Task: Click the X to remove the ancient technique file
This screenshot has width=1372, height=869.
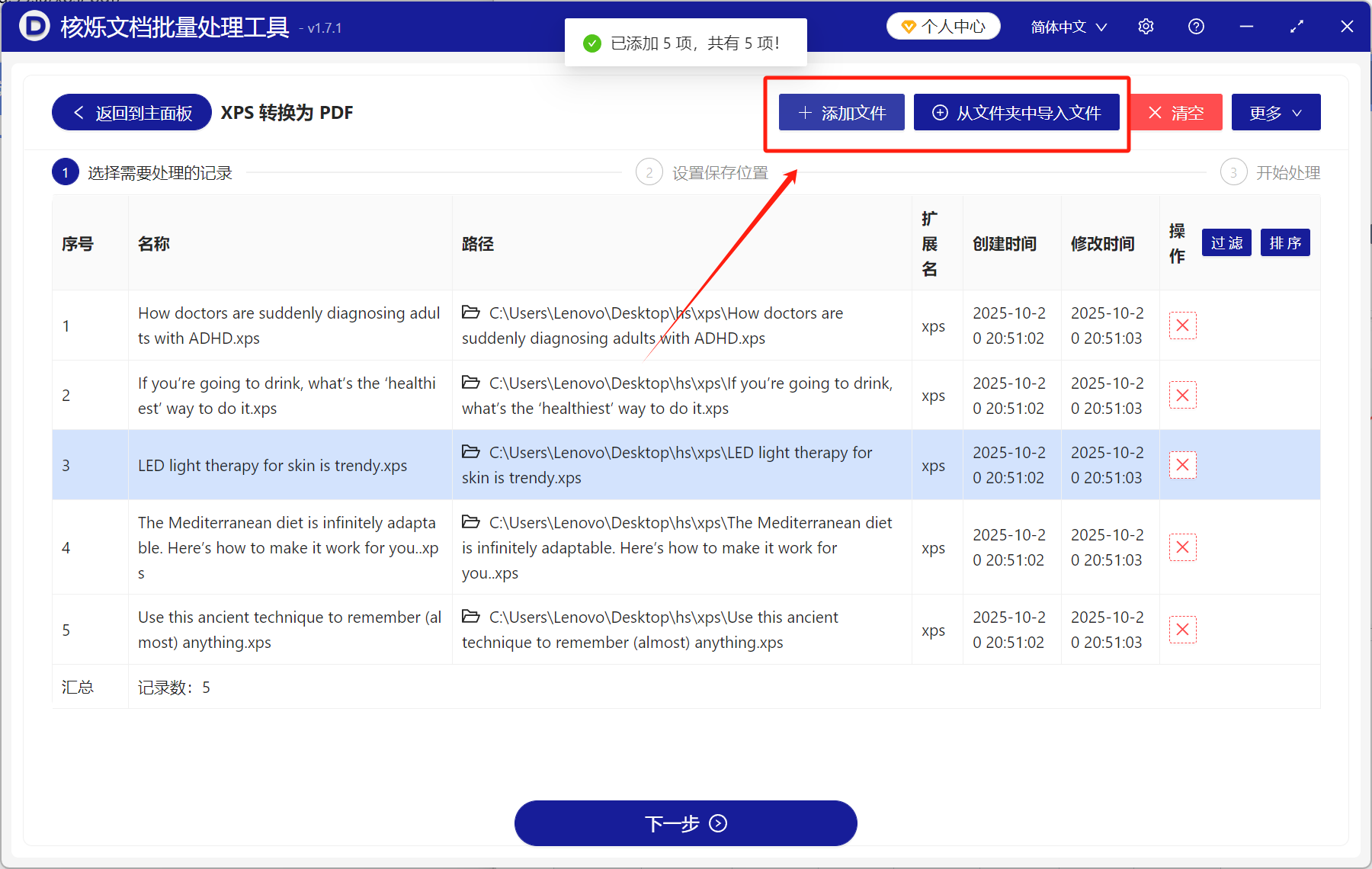Action: (x=1182, y=629)
